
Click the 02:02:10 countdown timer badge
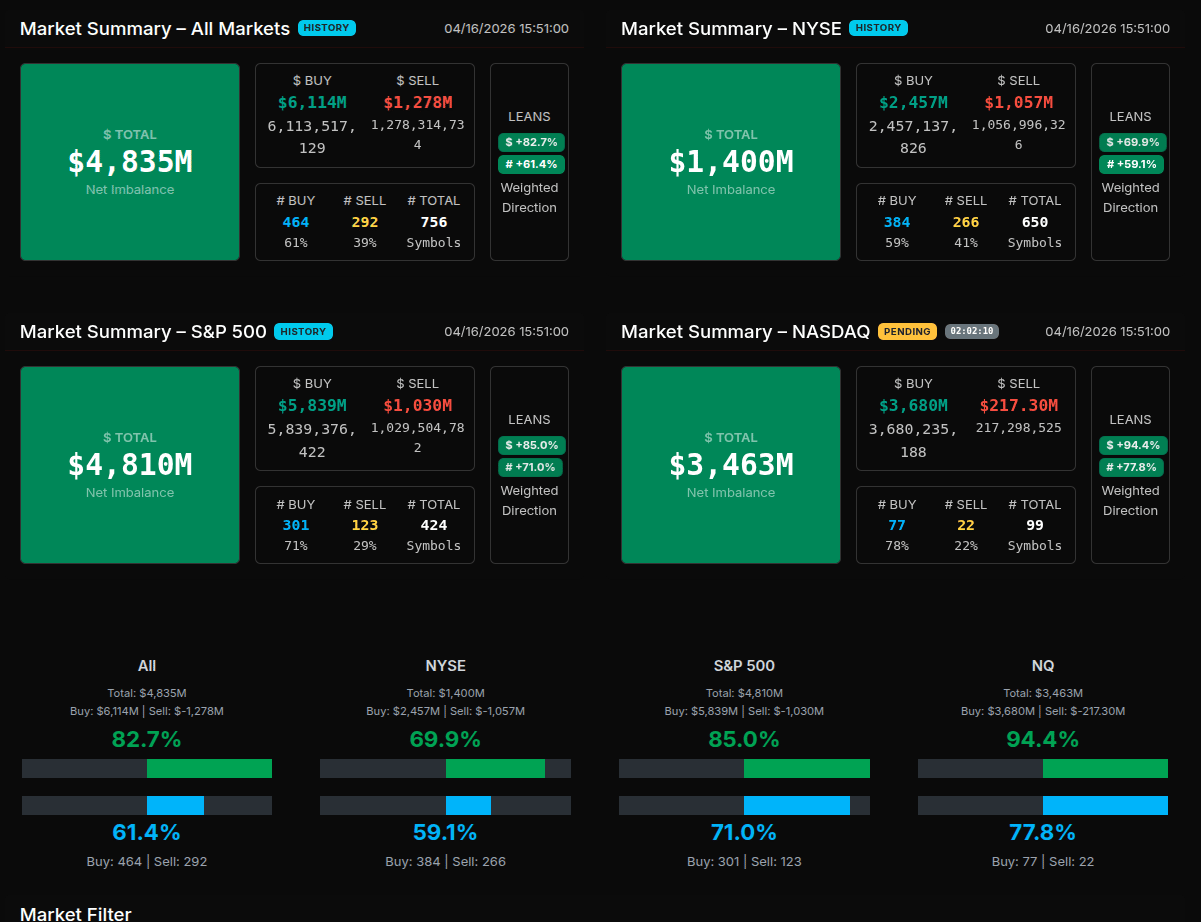click(972, 331)
